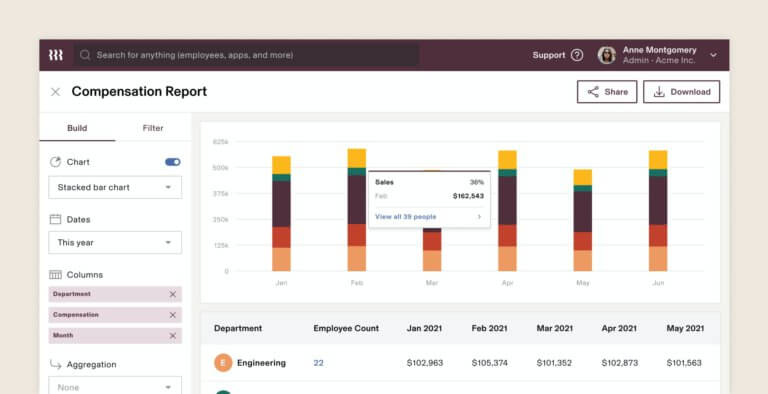
Task: Click the Share button
Action: click(x=607, y=92)
